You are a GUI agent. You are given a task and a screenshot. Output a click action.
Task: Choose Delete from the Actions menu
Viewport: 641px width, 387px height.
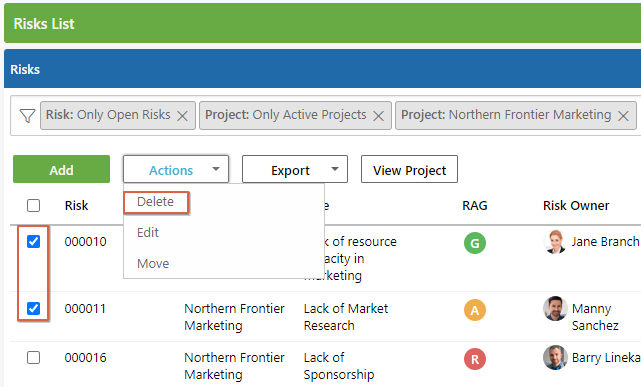[x=156, y=202]
